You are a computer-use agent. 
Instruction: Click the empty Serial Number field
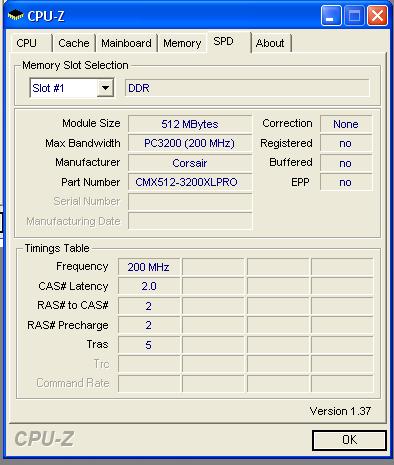pos(190,202)
